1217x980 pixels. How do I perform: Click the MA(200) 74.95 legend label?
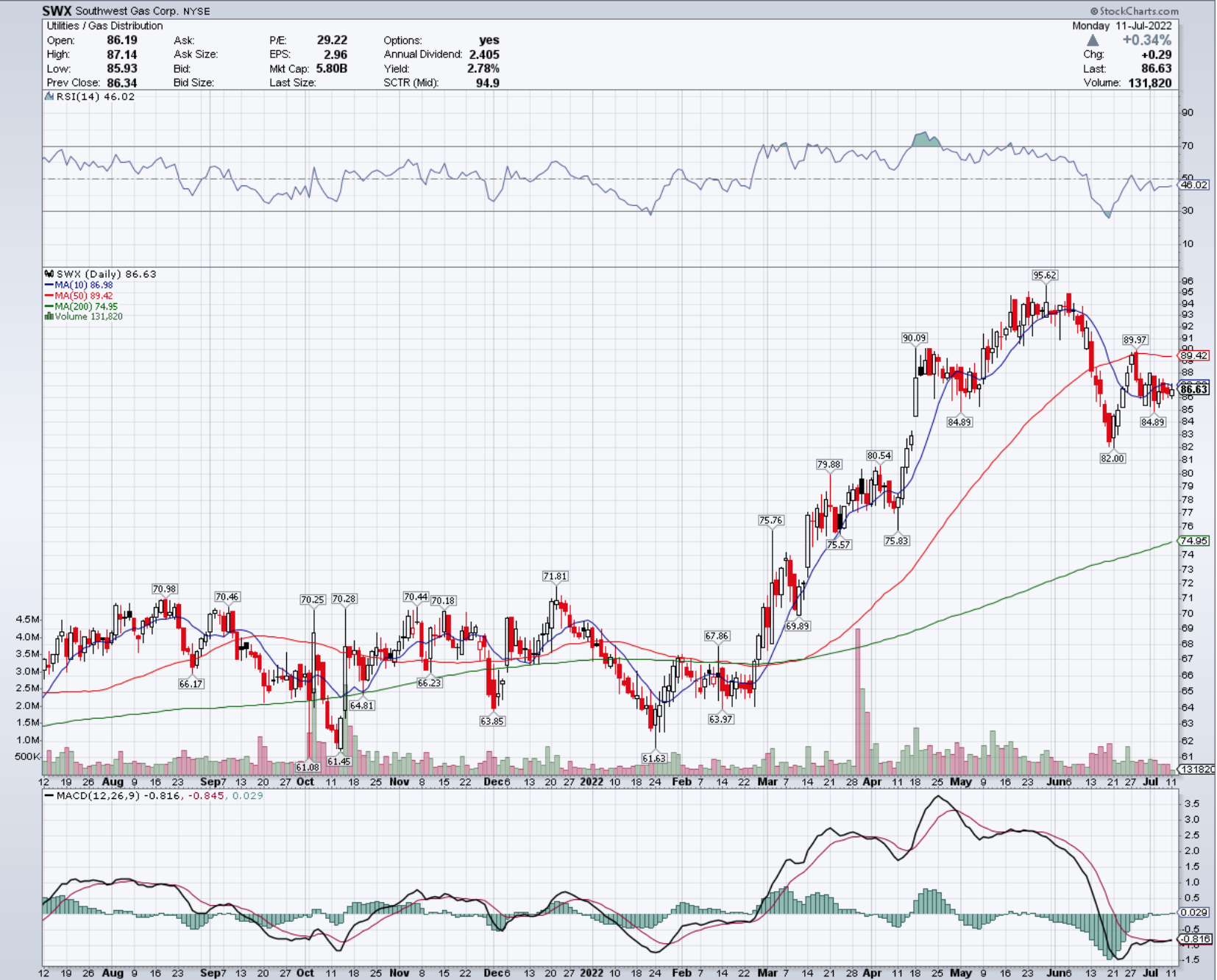point(85,306)
